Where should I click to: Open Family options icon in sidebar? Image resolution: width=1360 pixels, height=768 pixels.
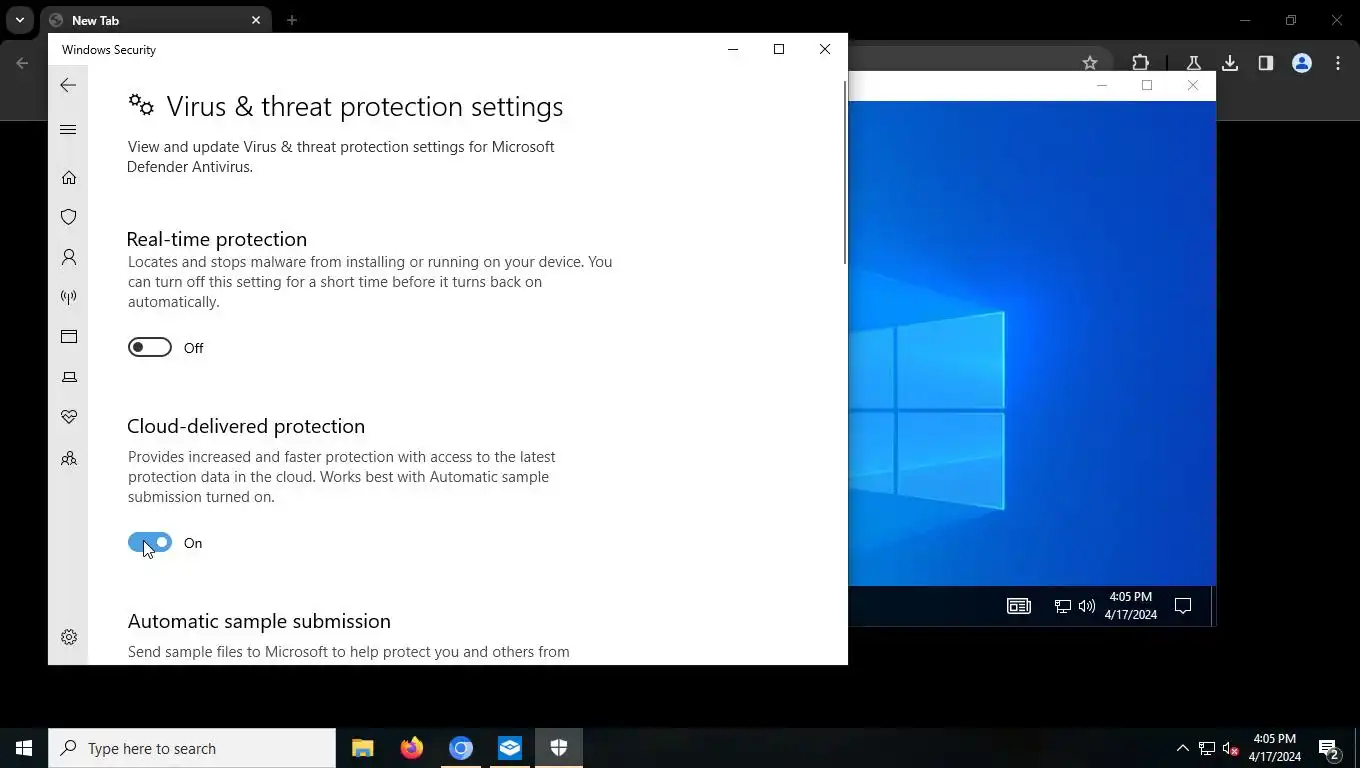[x=69, y=459]
